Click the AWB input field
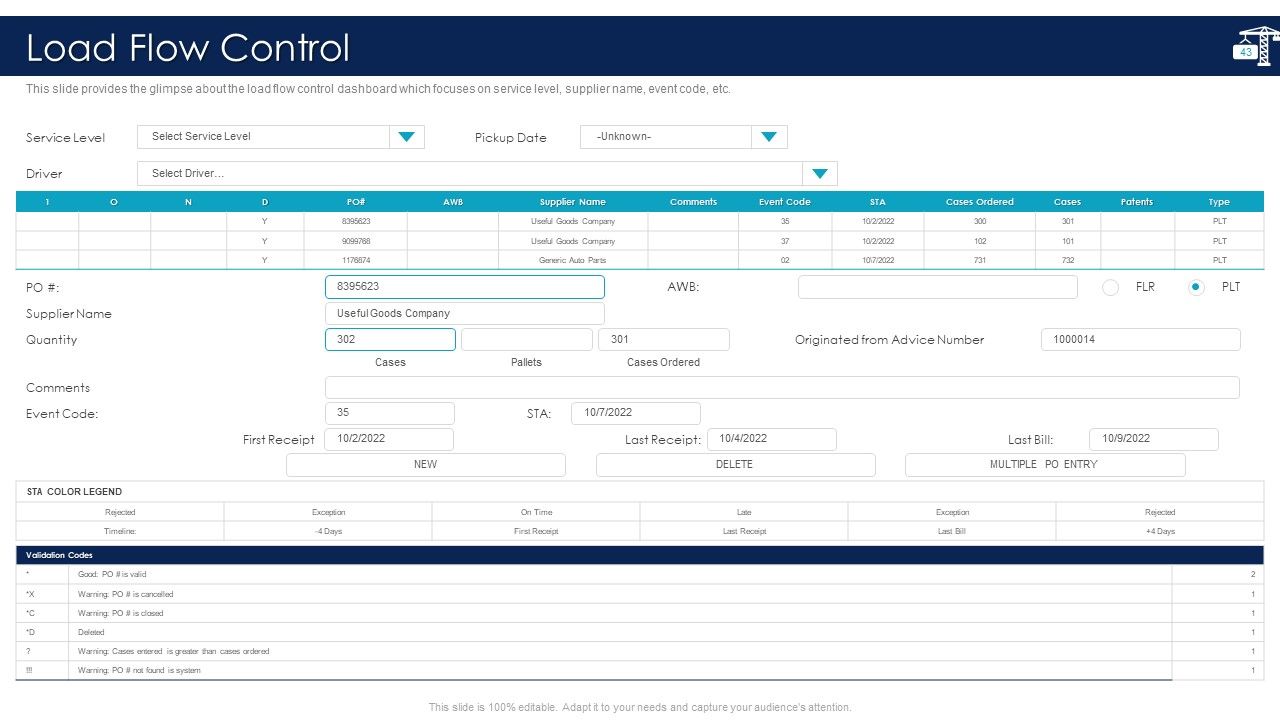 click(938, 287)
